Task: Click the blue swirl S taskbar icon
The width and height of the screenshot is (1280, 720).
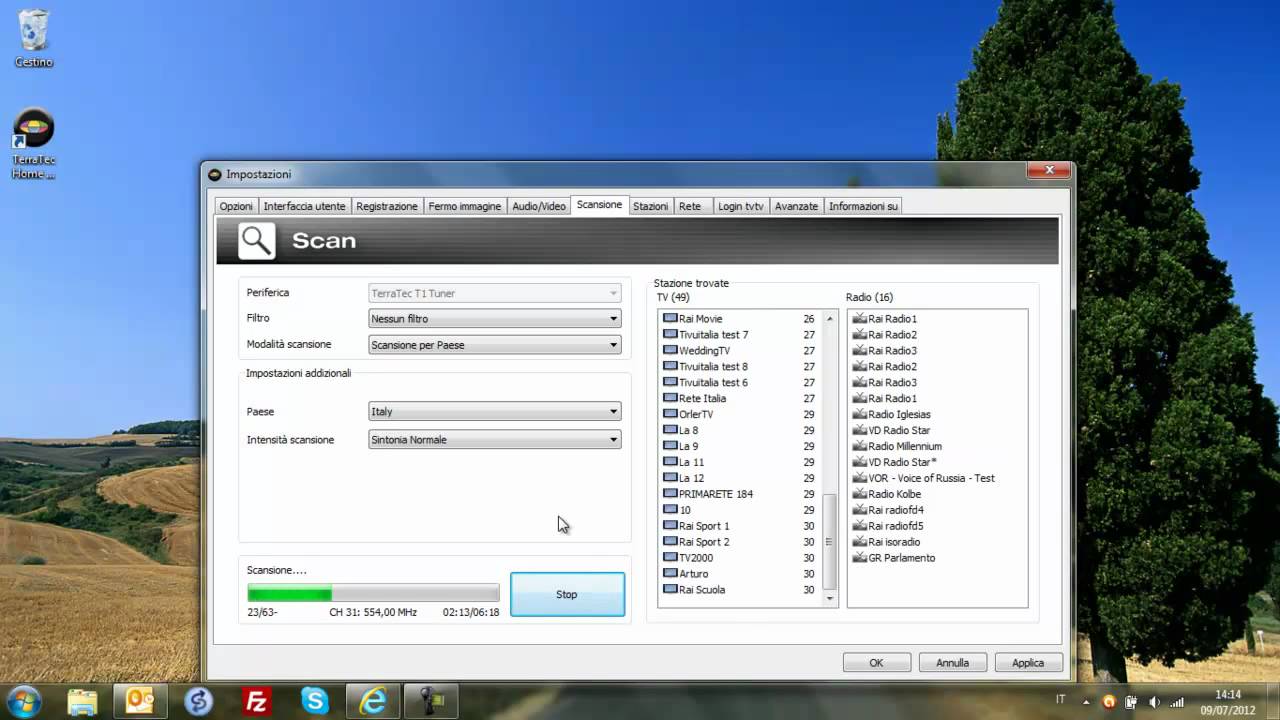Action: point(199,701)
